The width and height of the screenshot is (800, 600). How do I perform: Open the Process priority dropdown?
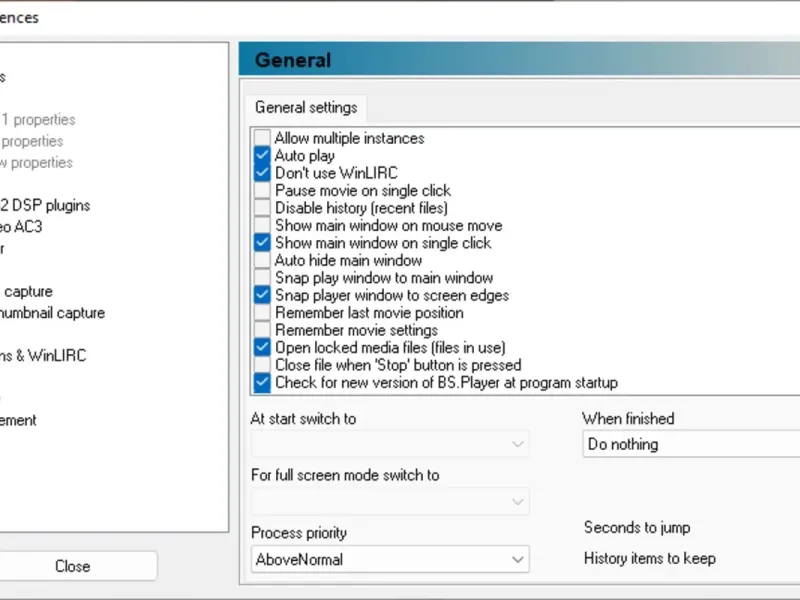tap(390, 560)
